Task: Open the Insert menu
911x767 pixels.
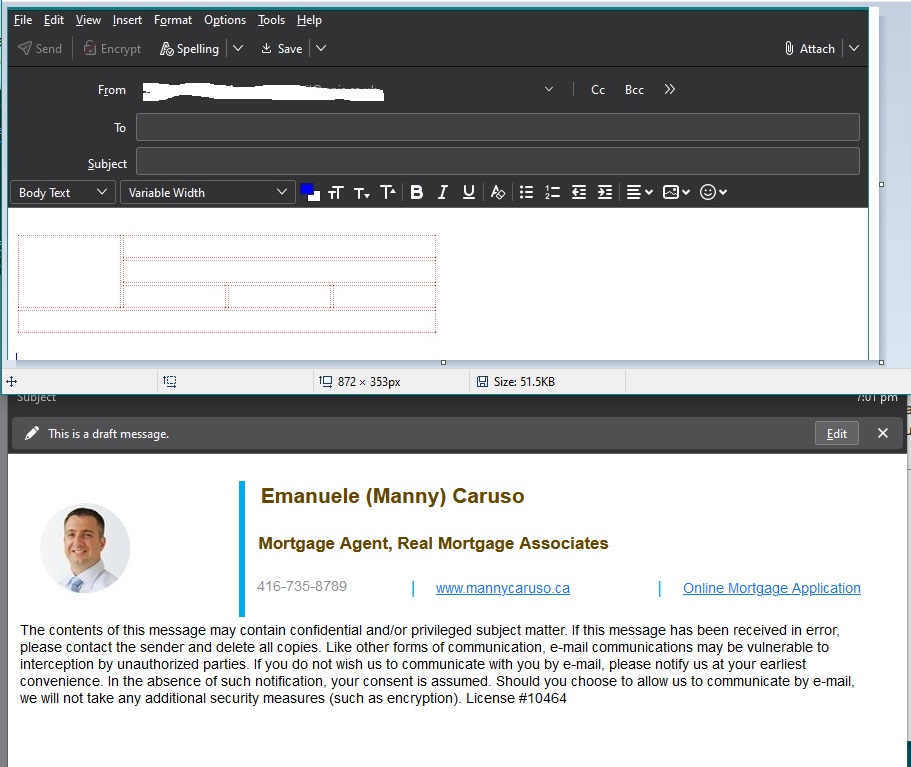Action: (127, 20)
